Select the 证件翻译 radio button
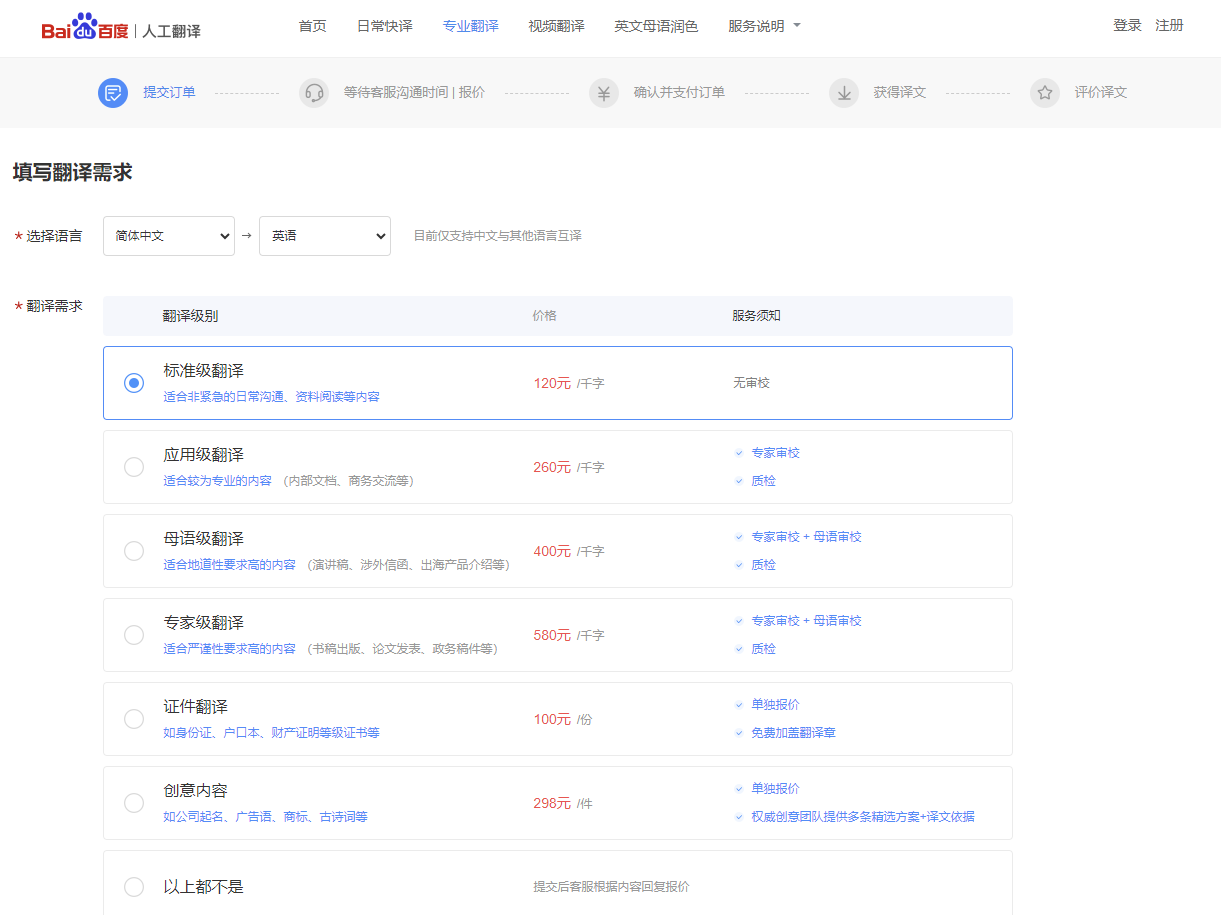 [134, 719]
